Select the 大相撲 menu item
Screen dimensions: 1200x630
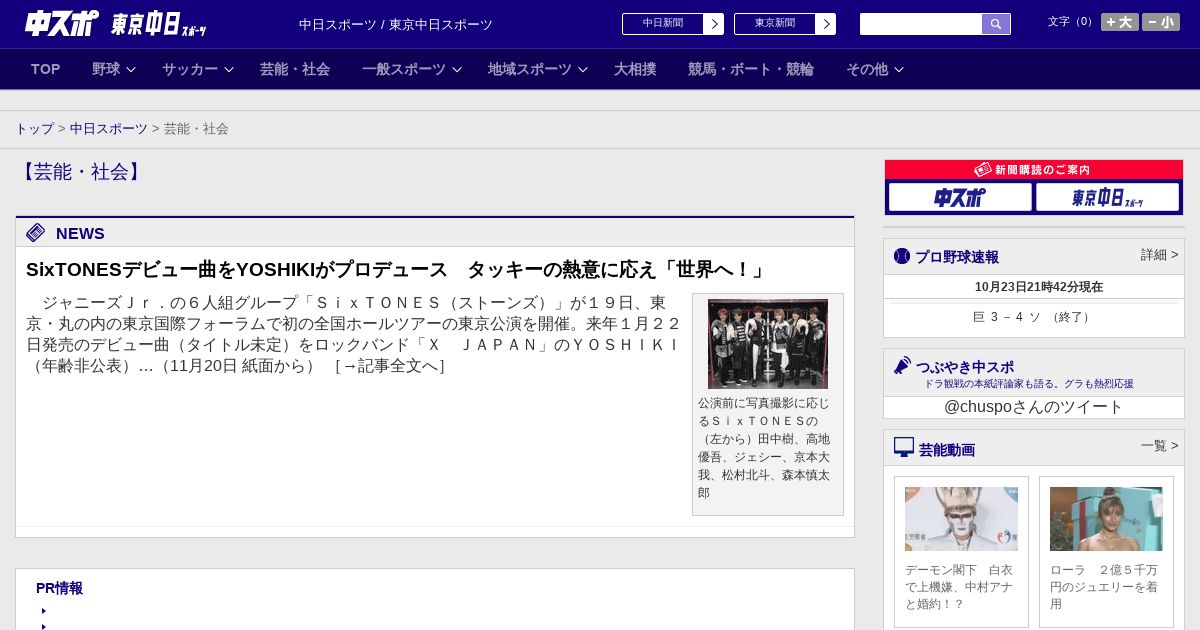click(635, 69)
